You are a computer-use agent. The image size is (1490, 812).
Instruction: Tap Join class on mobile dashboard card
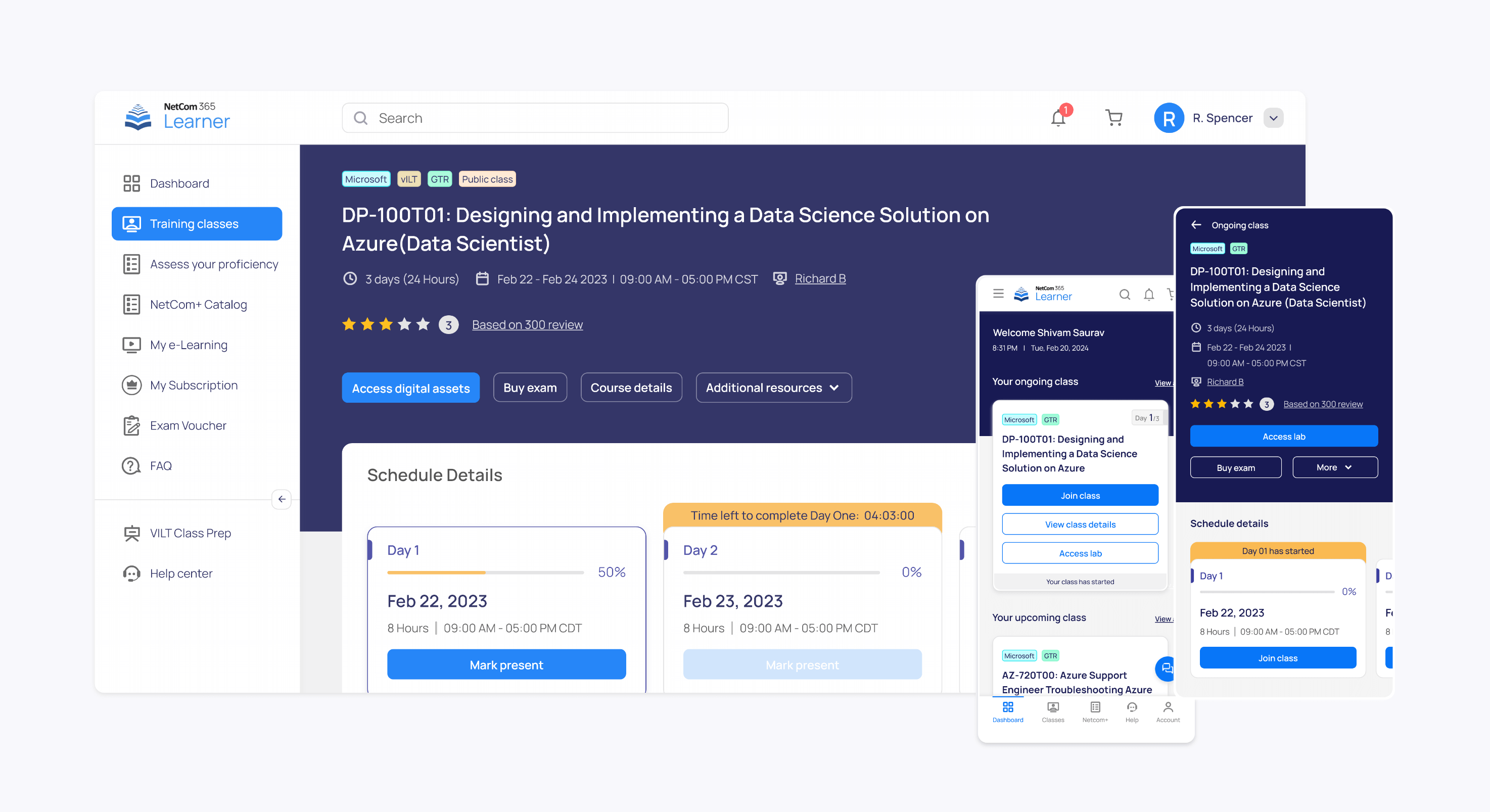point(1080,495)
